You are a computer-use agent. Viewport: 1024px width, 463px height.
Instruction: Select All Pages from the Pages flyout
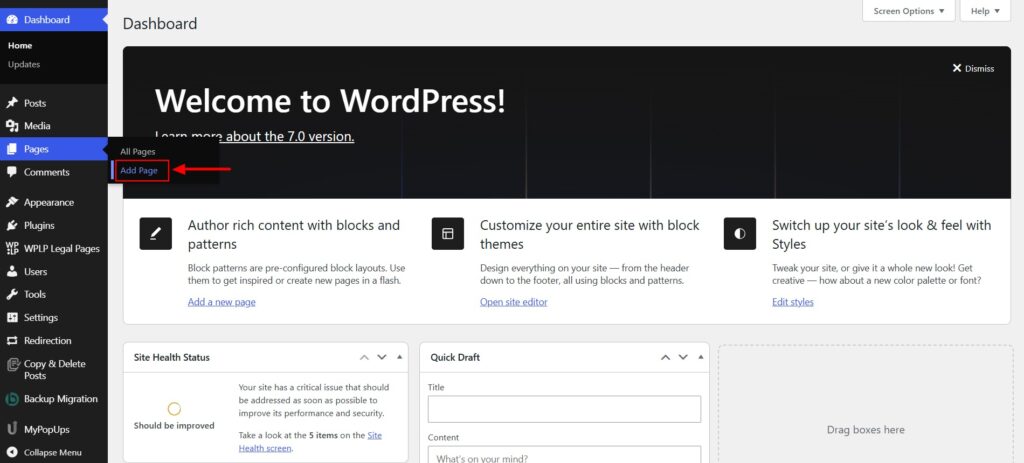138,152
